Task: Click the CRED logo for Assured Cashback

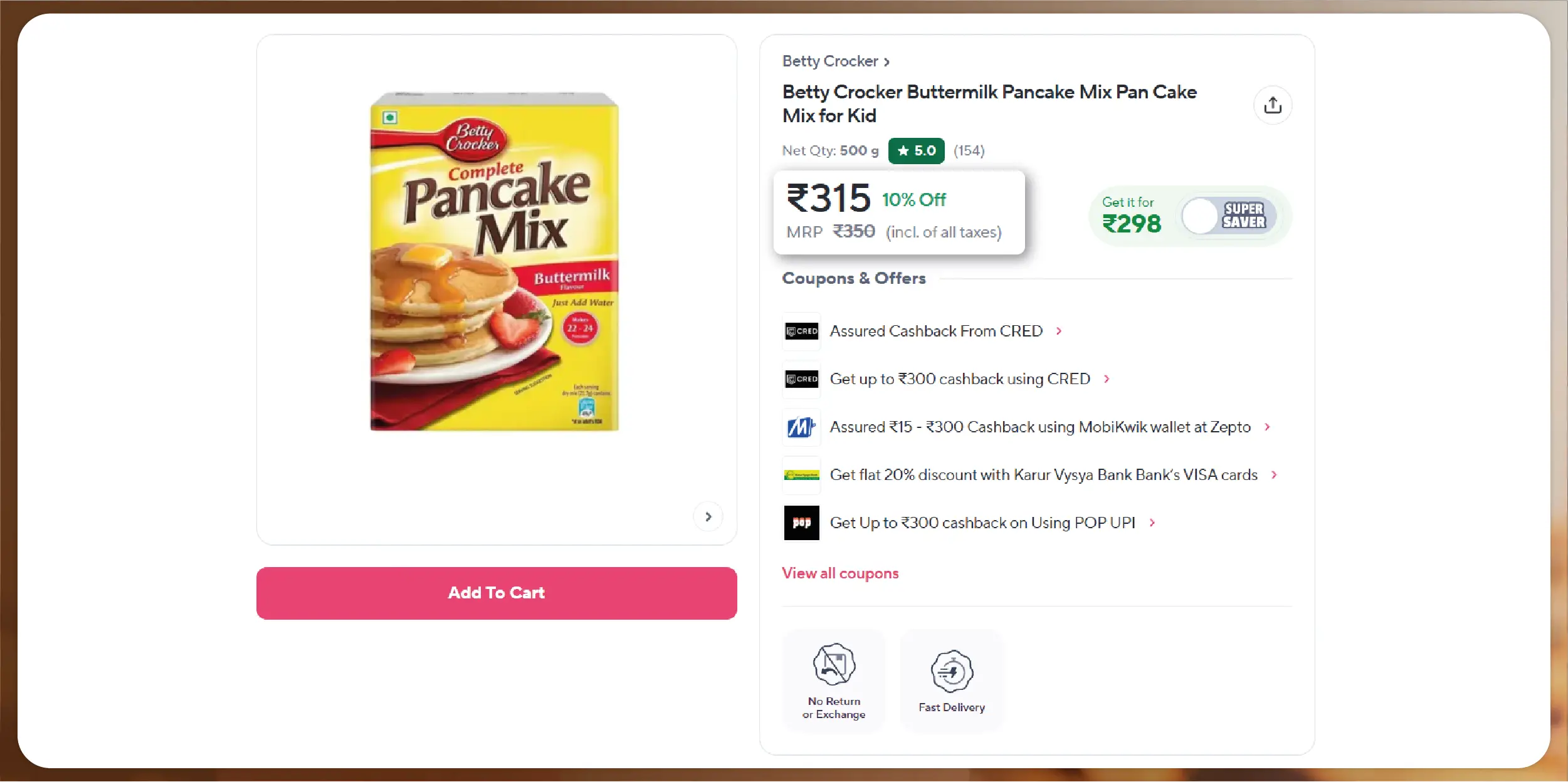Action: tap(801, 331)
